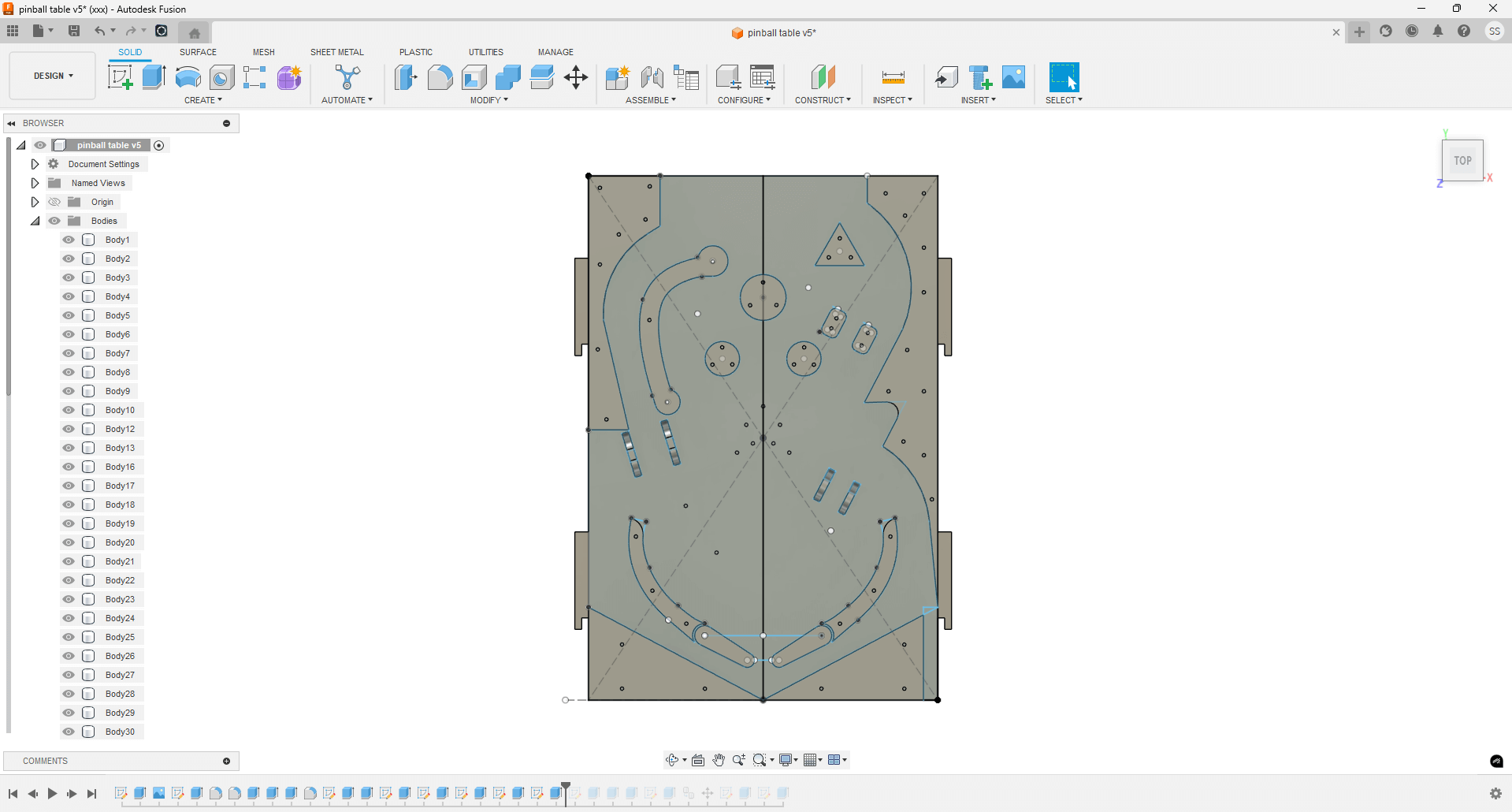Select the Fillet tool
The image size is (1512, 812).
440,77
